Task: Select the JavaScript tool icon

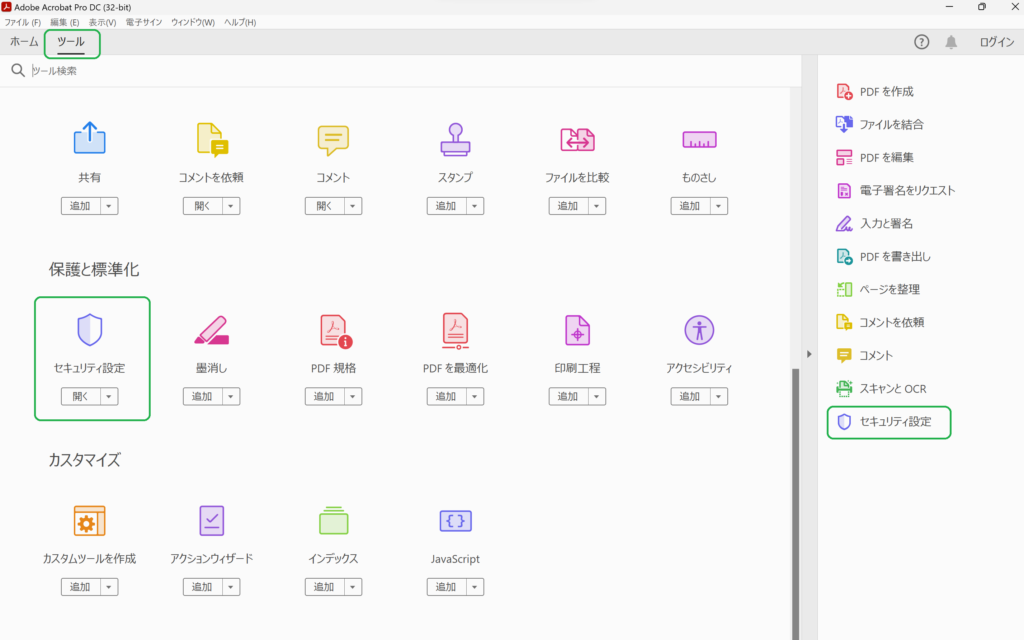Action: [x=455, y=520]
